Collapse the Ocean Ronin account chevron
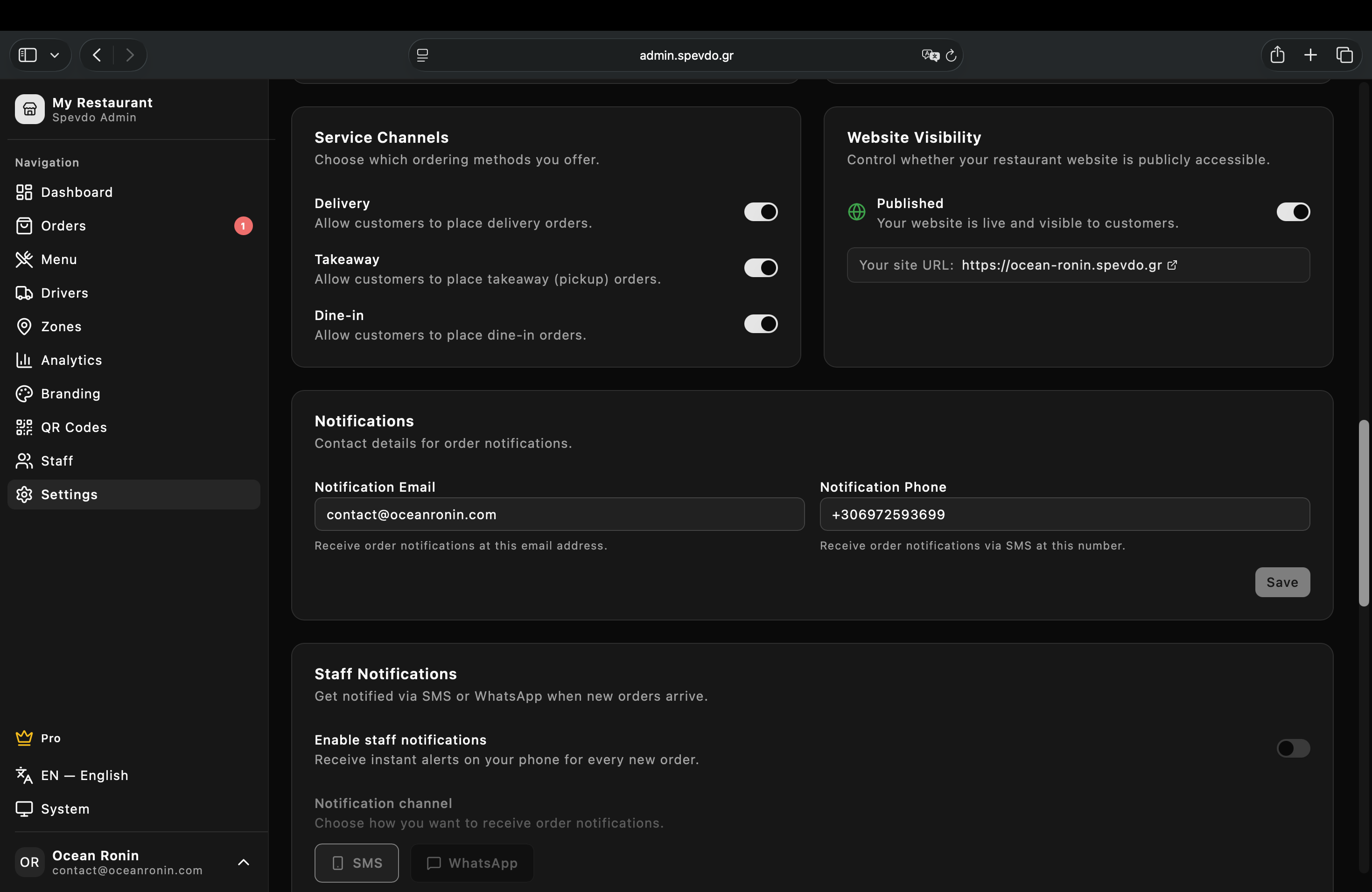1372x892 pixels. click(x=243, y=862)
